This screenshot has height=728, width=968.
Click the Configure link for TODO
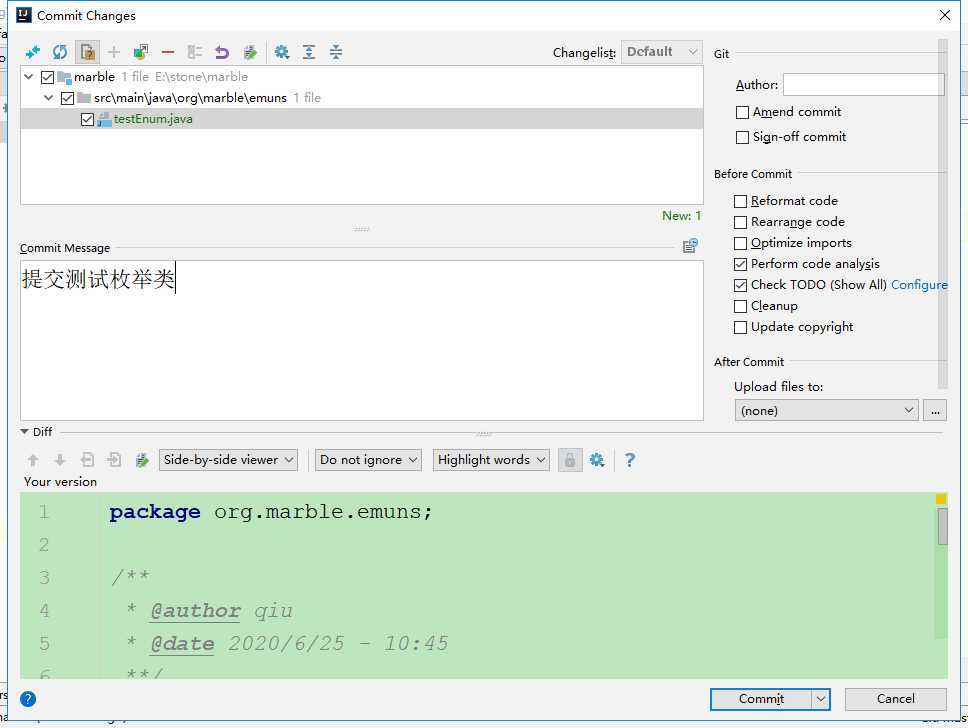coord(919,285)
